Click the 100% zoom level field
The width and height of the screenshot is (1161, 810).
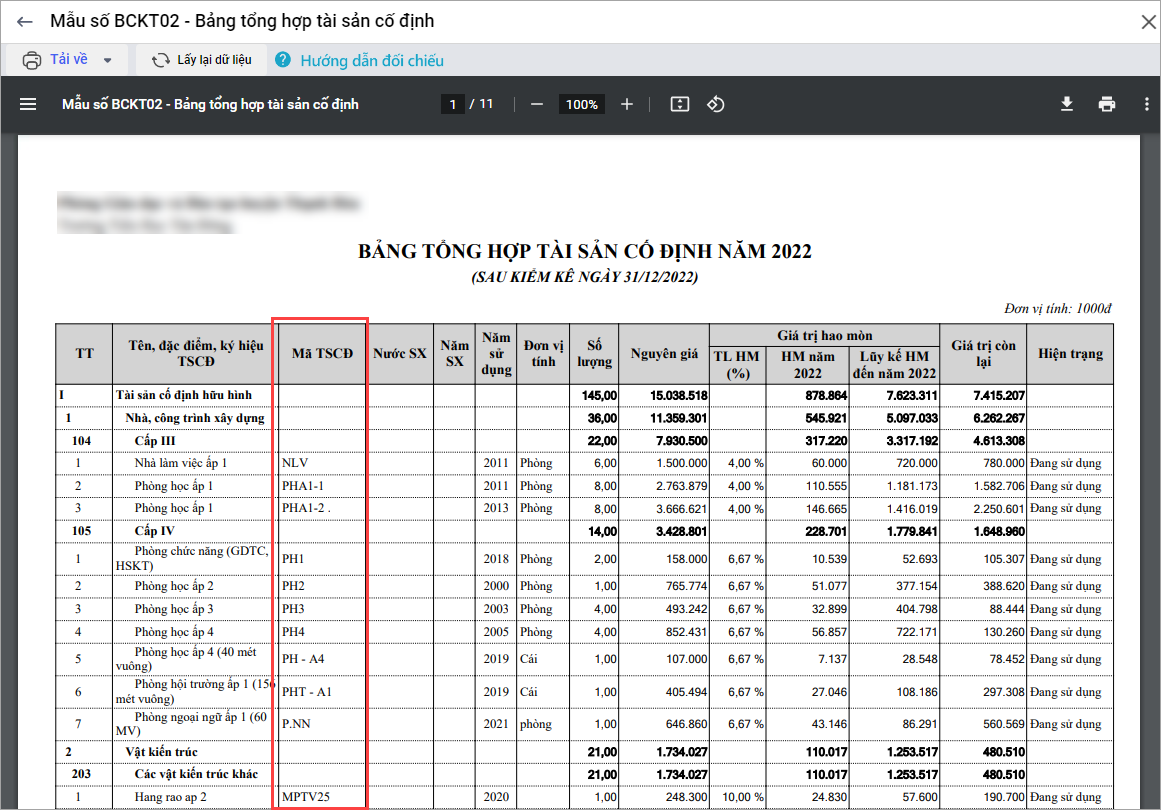pyautogui.click(x=581, y=104)
